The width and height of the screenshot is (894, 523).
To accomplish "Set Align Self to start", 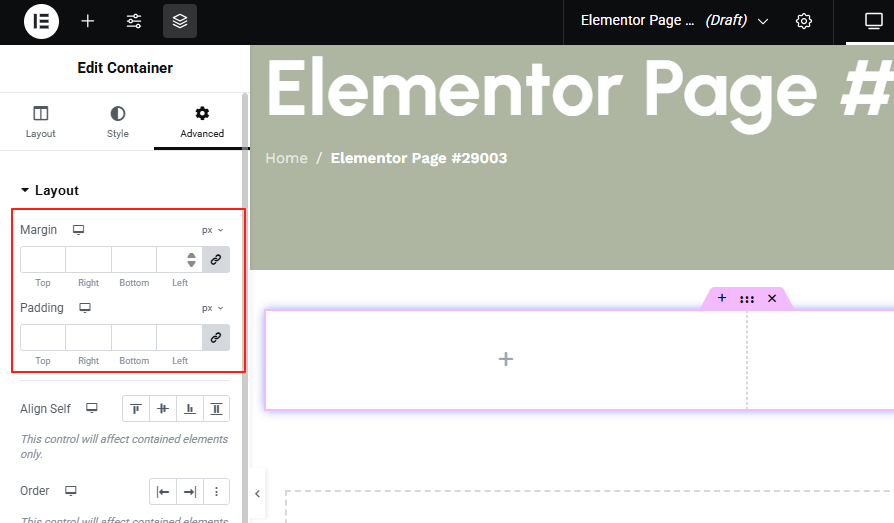I will click(x=136, y=408).
